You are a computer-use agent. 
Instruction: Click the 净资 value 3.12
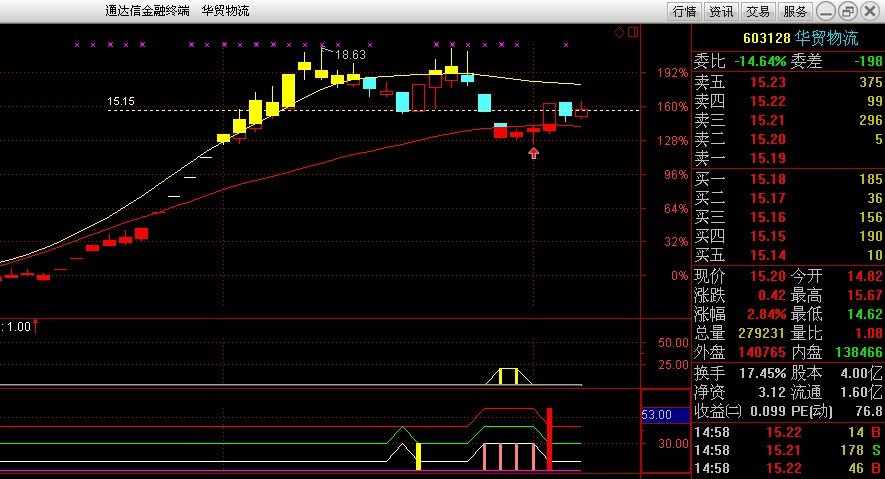coord(771,392)
